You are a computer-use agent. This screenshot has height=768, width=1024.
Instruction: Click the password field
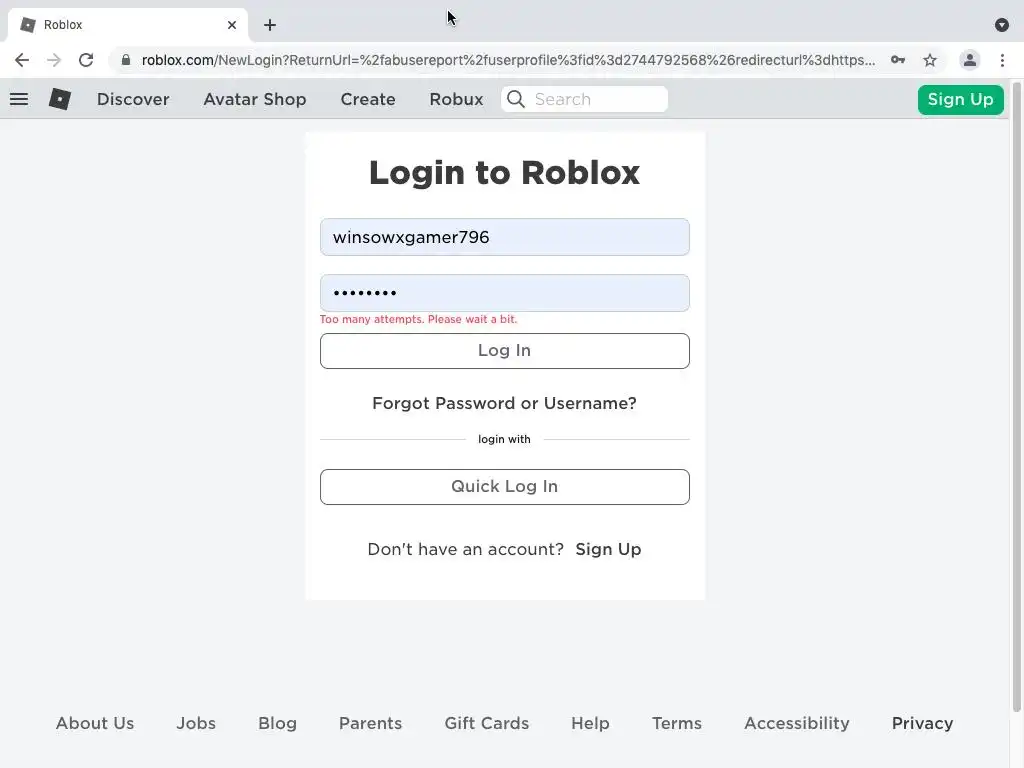tap(505, 293)
